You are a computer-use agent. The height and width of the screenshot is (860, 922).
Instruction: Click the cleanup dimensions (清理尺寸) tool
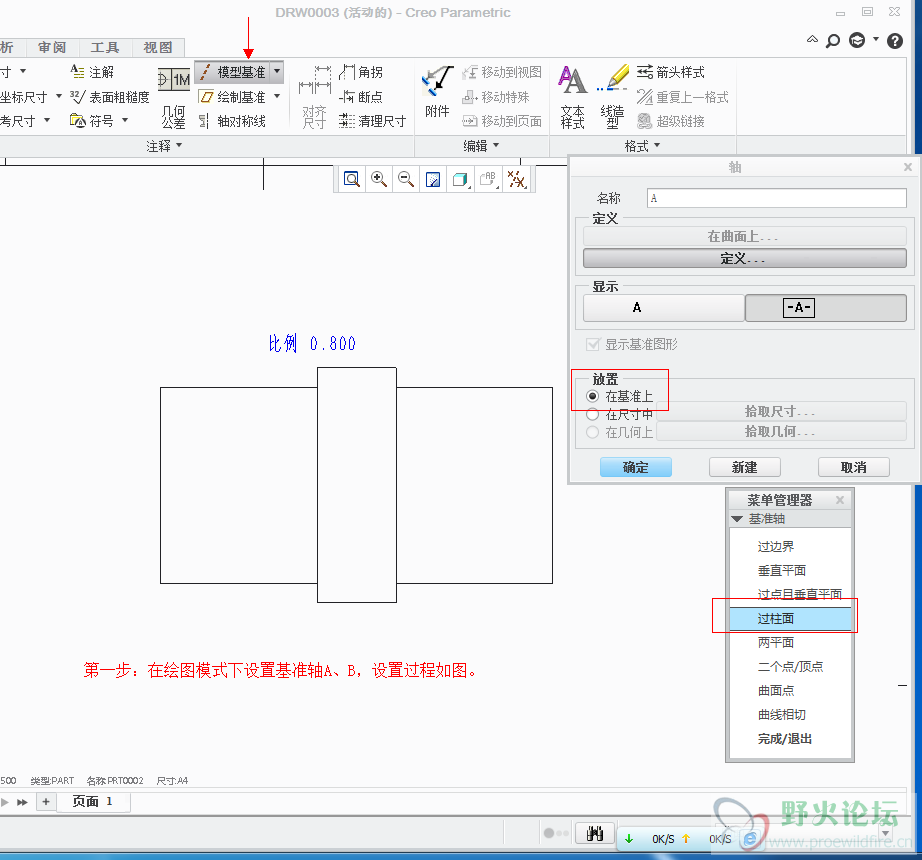tap(372, 121)
